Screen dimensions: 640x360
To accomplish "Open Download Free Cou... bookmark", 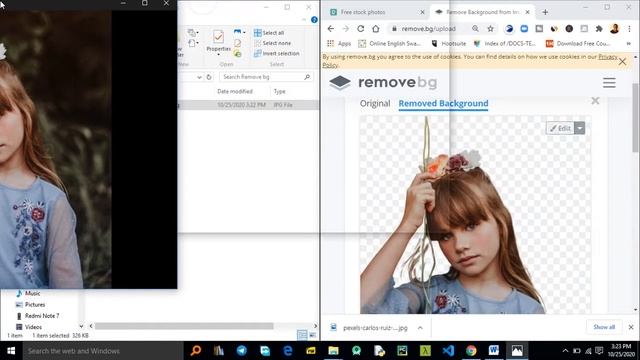I will (x=578, y=43).
